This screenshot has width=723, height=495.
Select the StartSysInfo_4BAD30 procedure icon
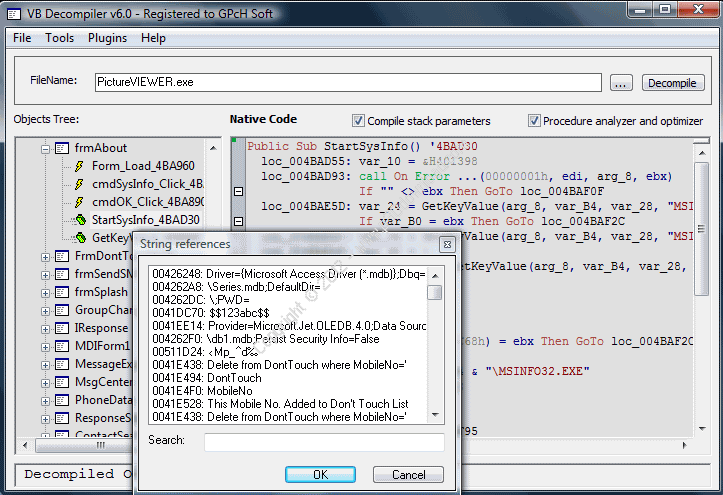click(x=79, y=219)
